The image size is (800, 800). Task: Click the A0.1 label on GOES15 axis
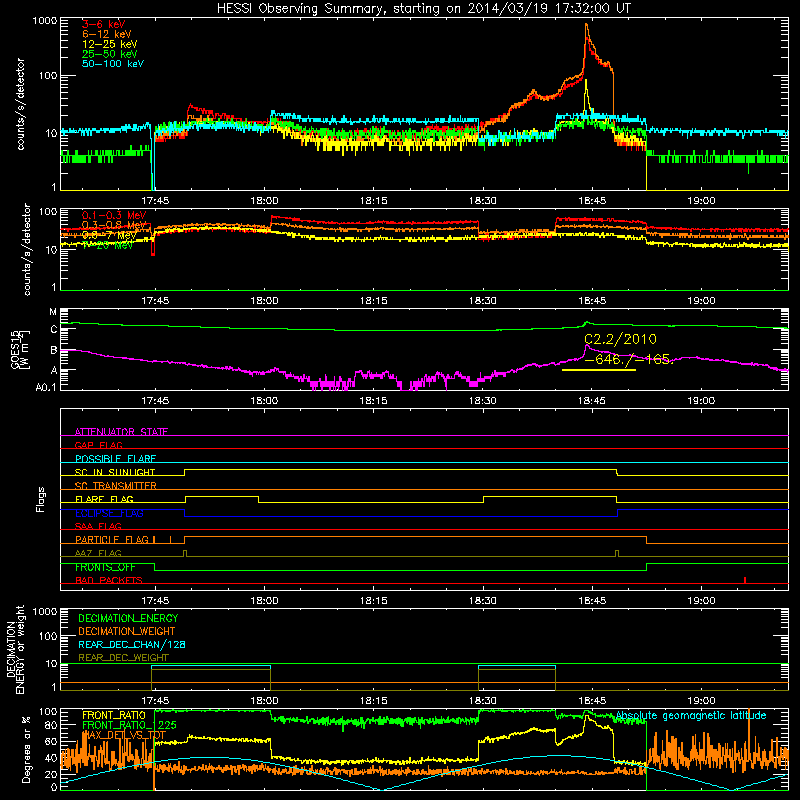click(45, 387)
